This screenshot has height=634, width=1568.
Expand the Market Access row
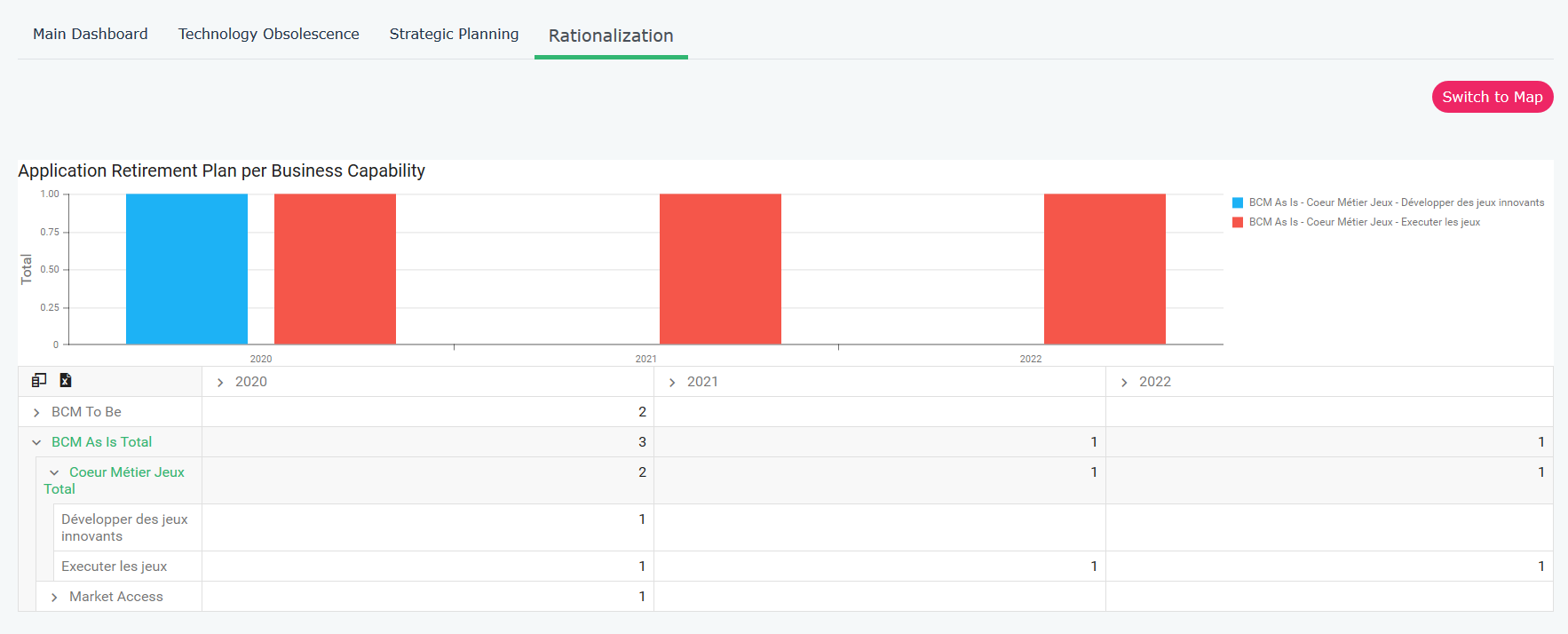coord(54,598)
